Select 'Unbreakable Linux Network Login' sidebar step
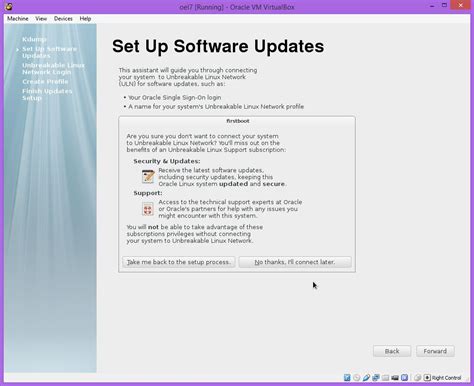The height and width of the screenshot is (386, 474). point(53,69)
